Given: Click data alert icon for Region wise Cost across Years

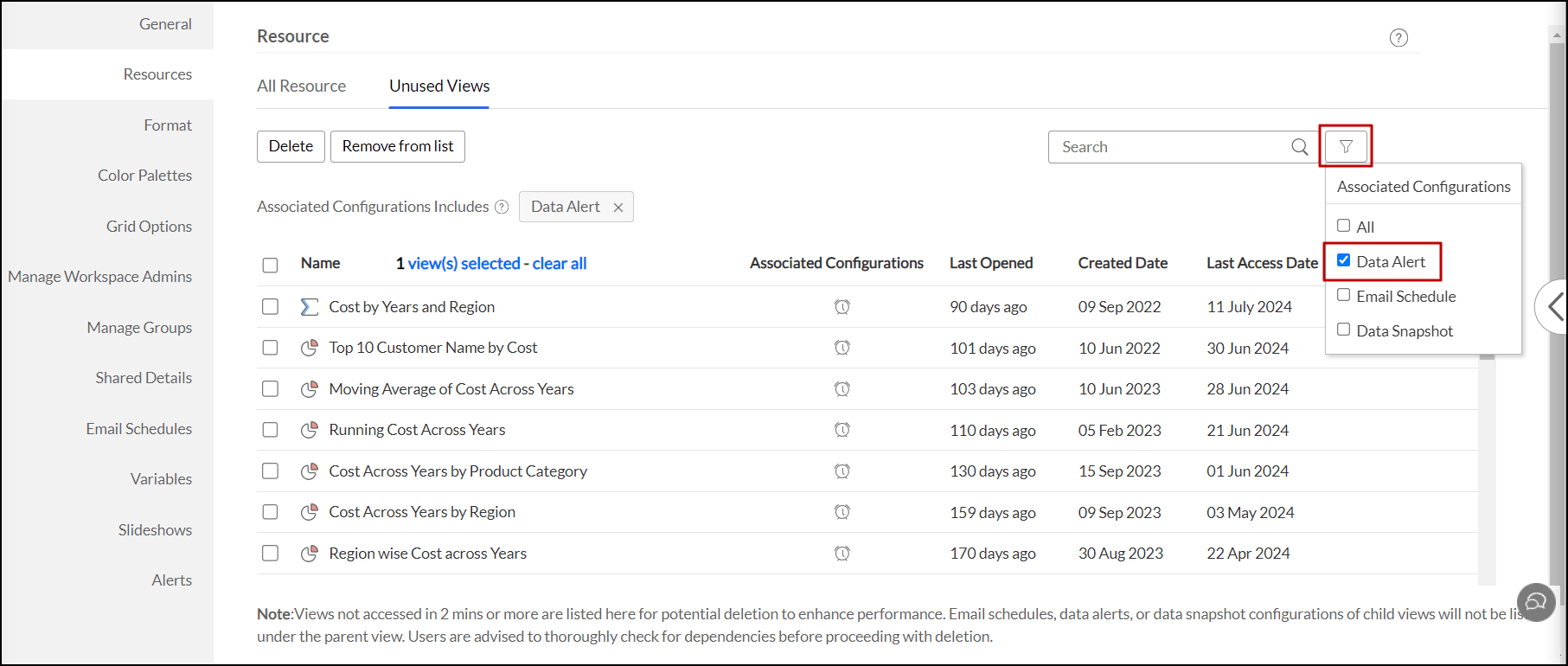Looking at the screenshot, I should [x=842, y=554].
